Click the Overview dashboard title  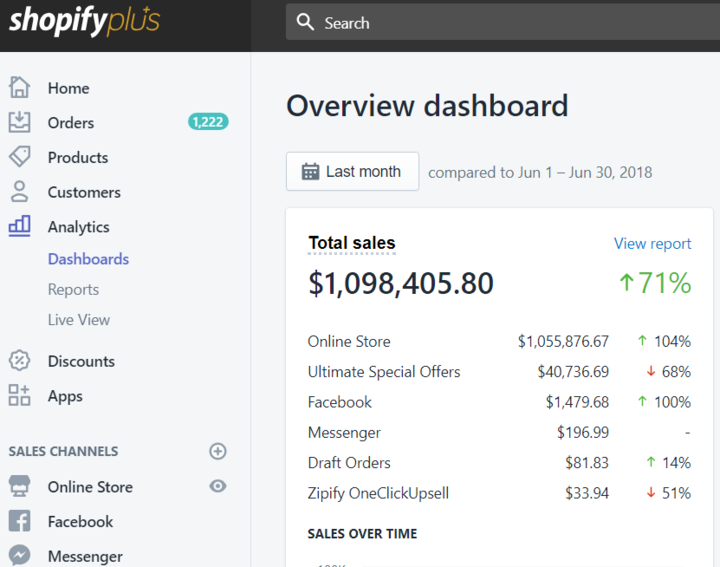428,106
